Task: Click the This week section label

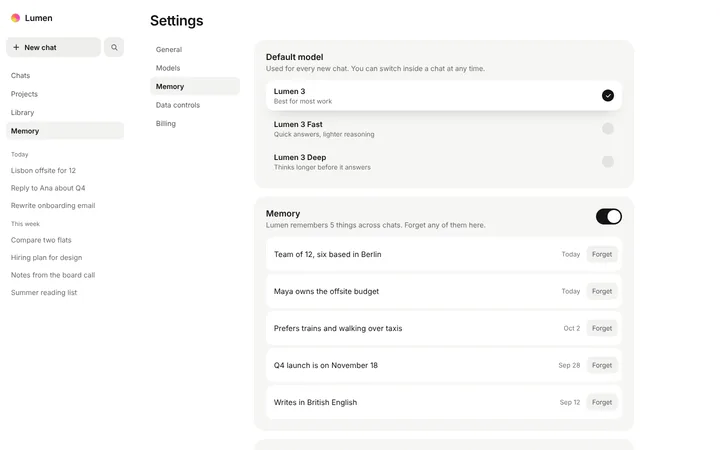Action: pyautogui.click(x=25, y=224)
